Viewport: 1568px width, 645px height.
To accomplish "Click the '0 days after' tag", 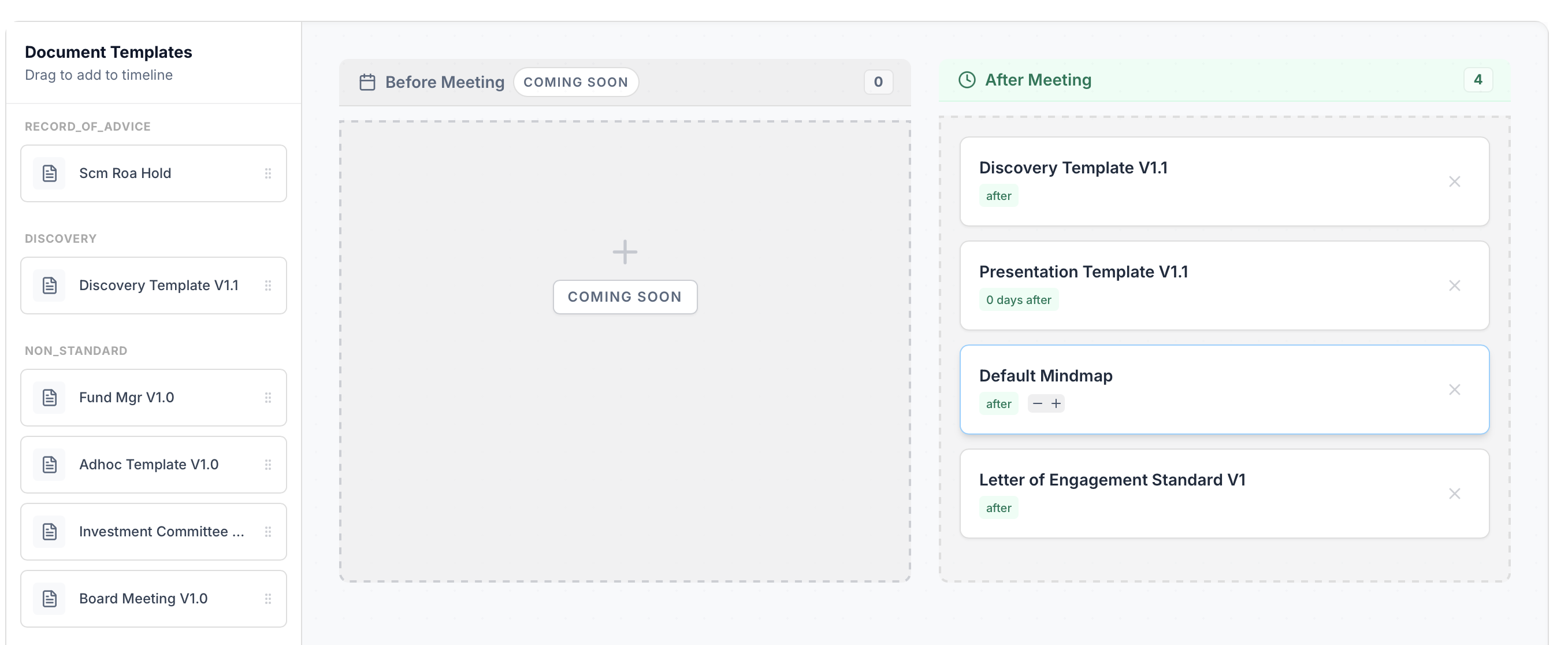I will click(x=1019, y=301).
